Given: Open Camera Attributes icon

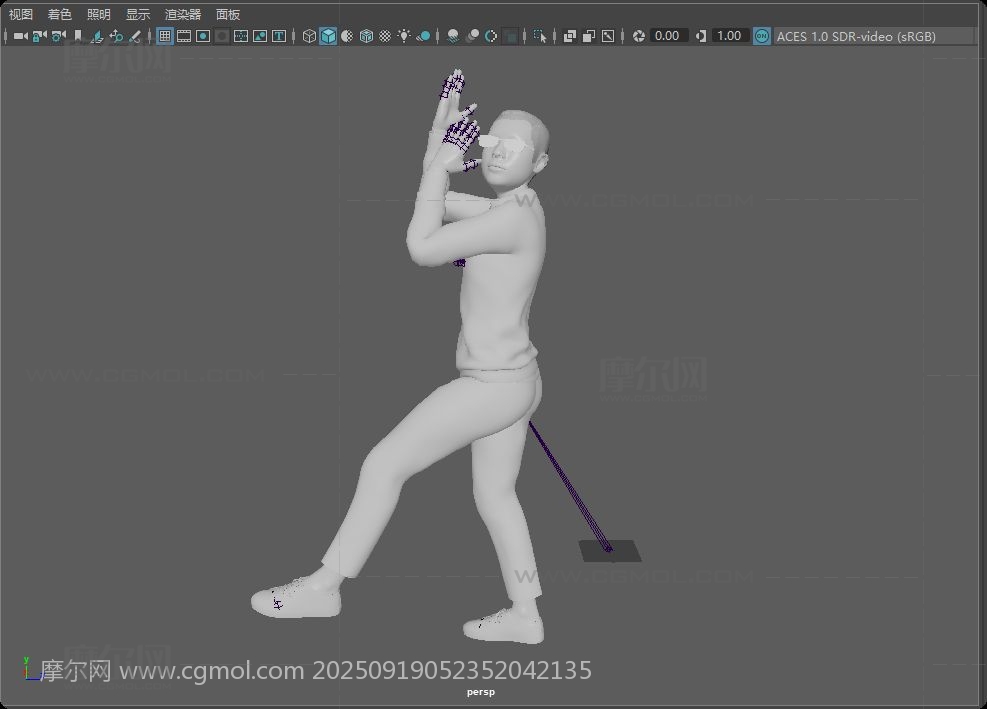Looking at the screenshot, I should [x=59, y=36].
